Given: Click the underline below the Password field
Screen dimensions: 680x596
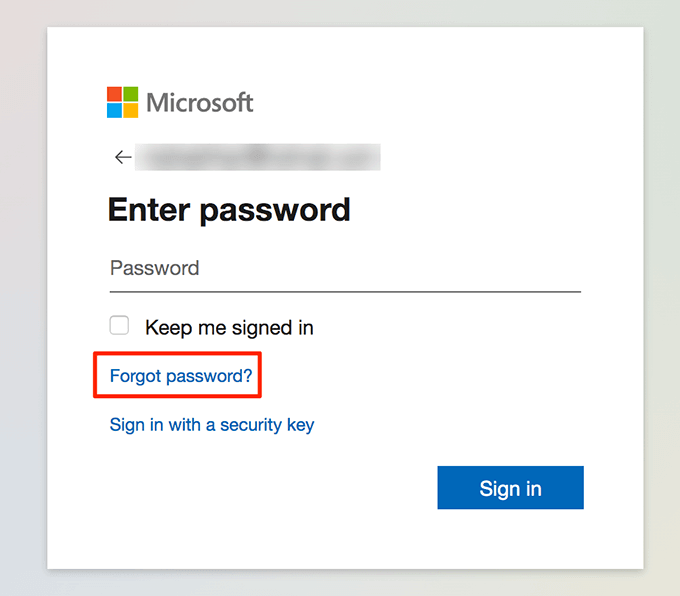Looking at the screenshot, I should [345, 291].
